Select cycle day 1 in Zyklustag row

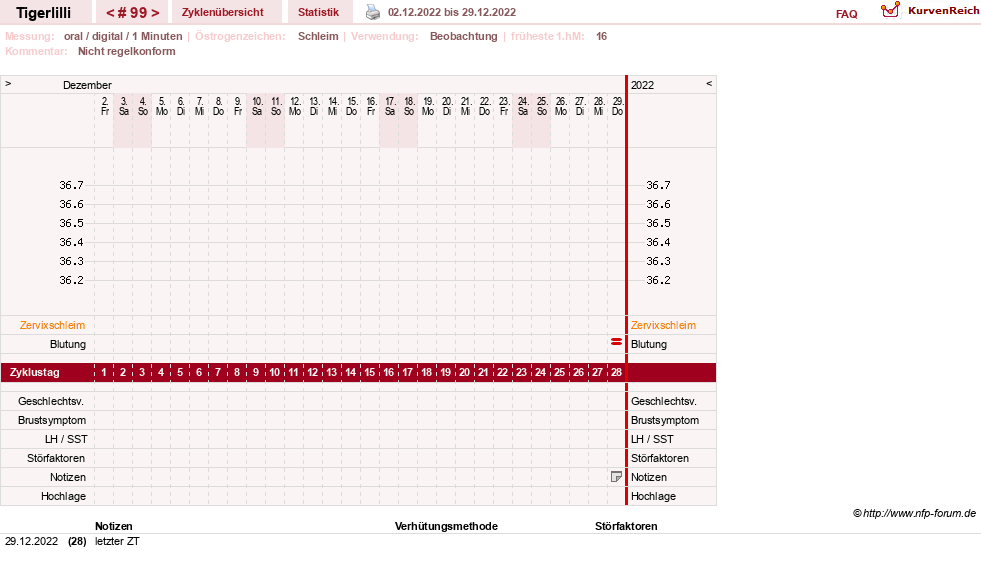point(104,372)
